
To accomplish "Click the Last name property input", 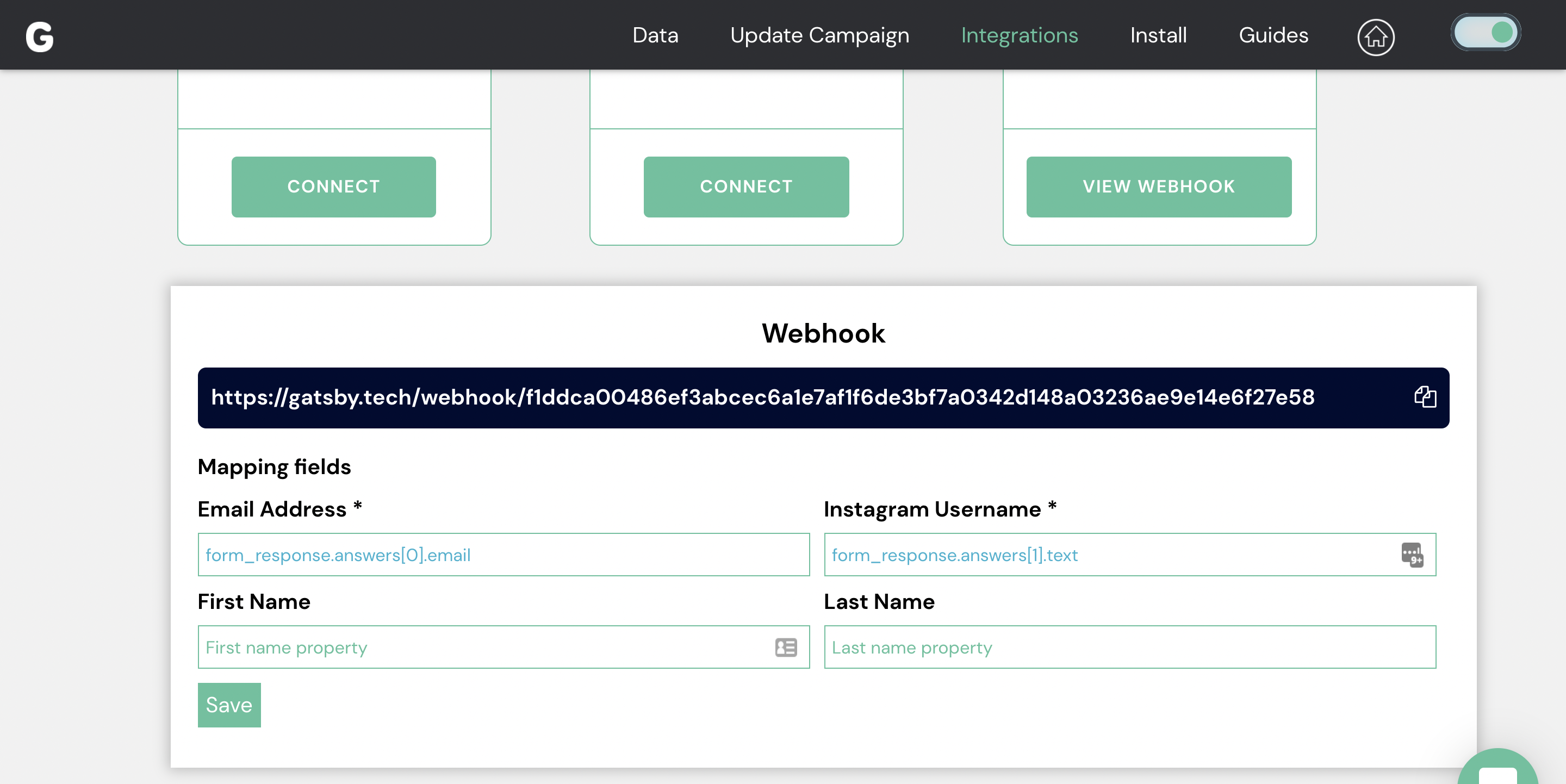I will pos(1129,646).
